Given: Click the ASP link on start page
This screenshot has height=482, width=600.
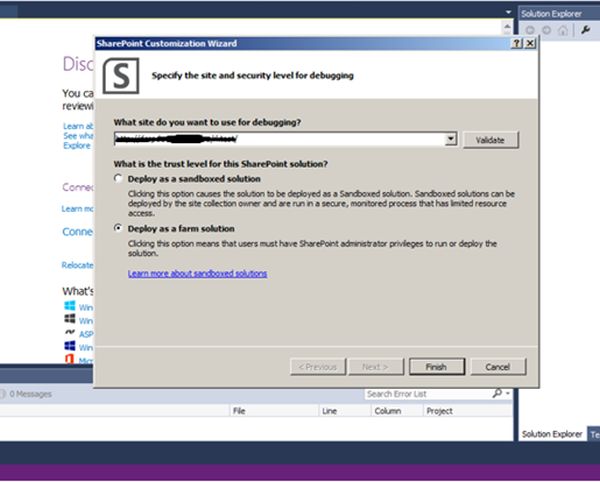Looking at the screenshot, I should (x=86, y=334).
